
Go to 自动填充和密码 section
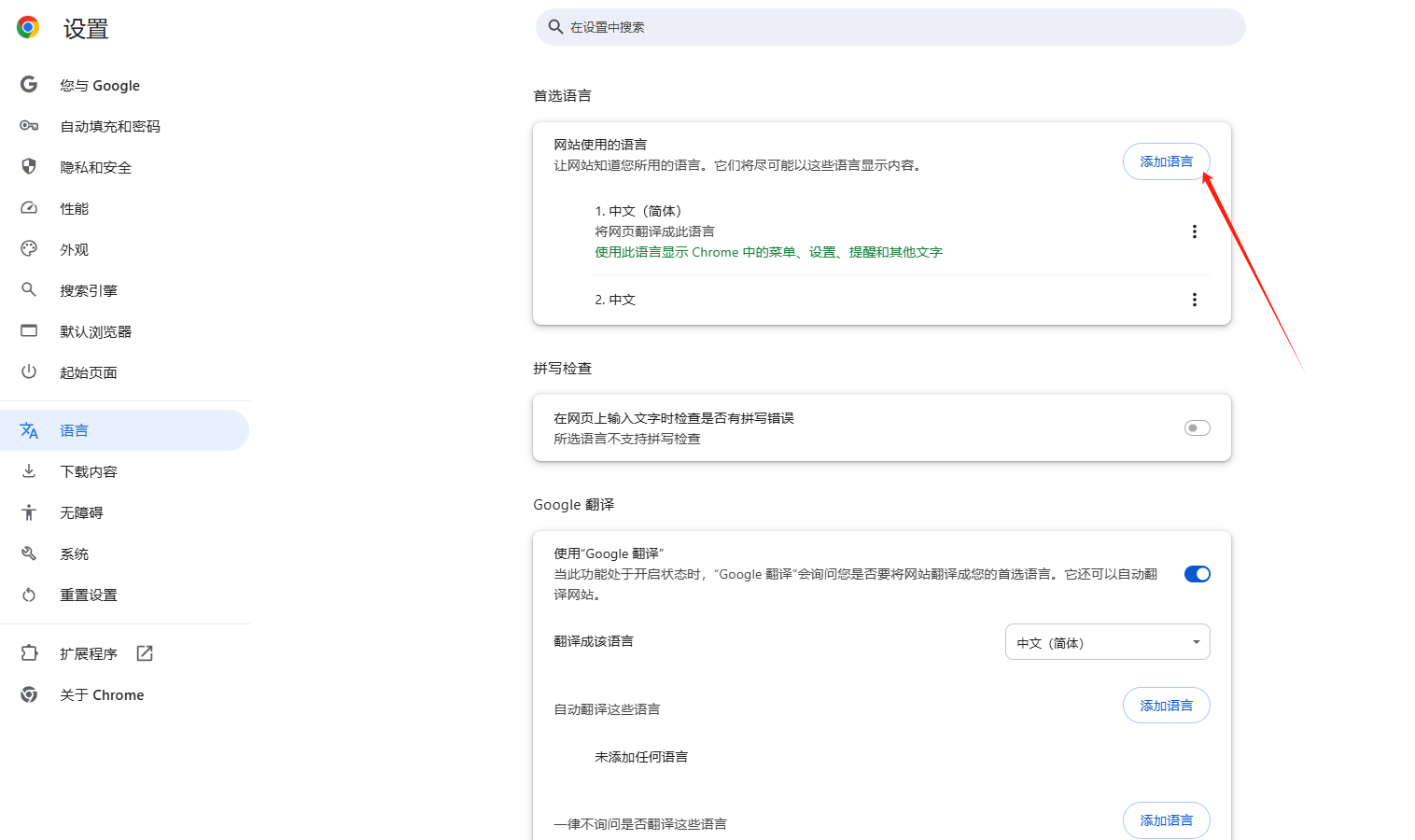click(125, 126)
